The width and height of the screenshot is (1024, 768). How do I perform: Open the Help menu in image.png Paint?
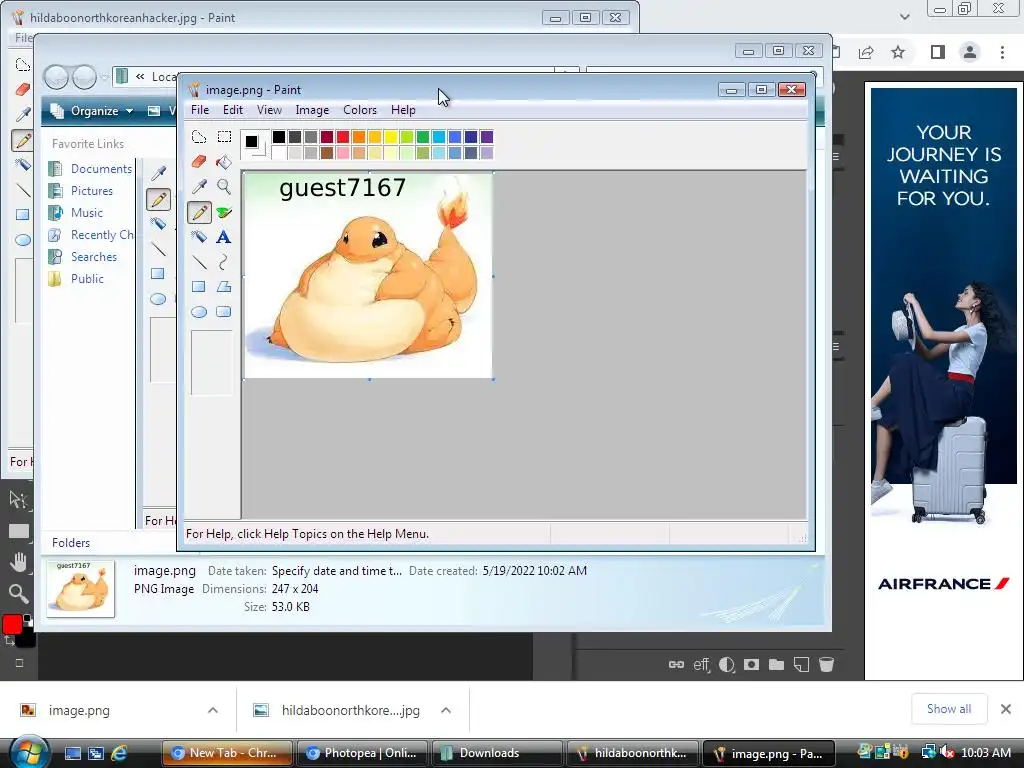(x=403, y=110)
